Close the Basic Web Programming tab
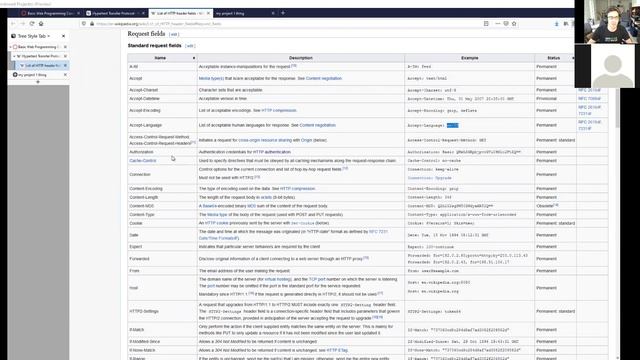Viewport: 640px width, 360px height. click(78, 13)
